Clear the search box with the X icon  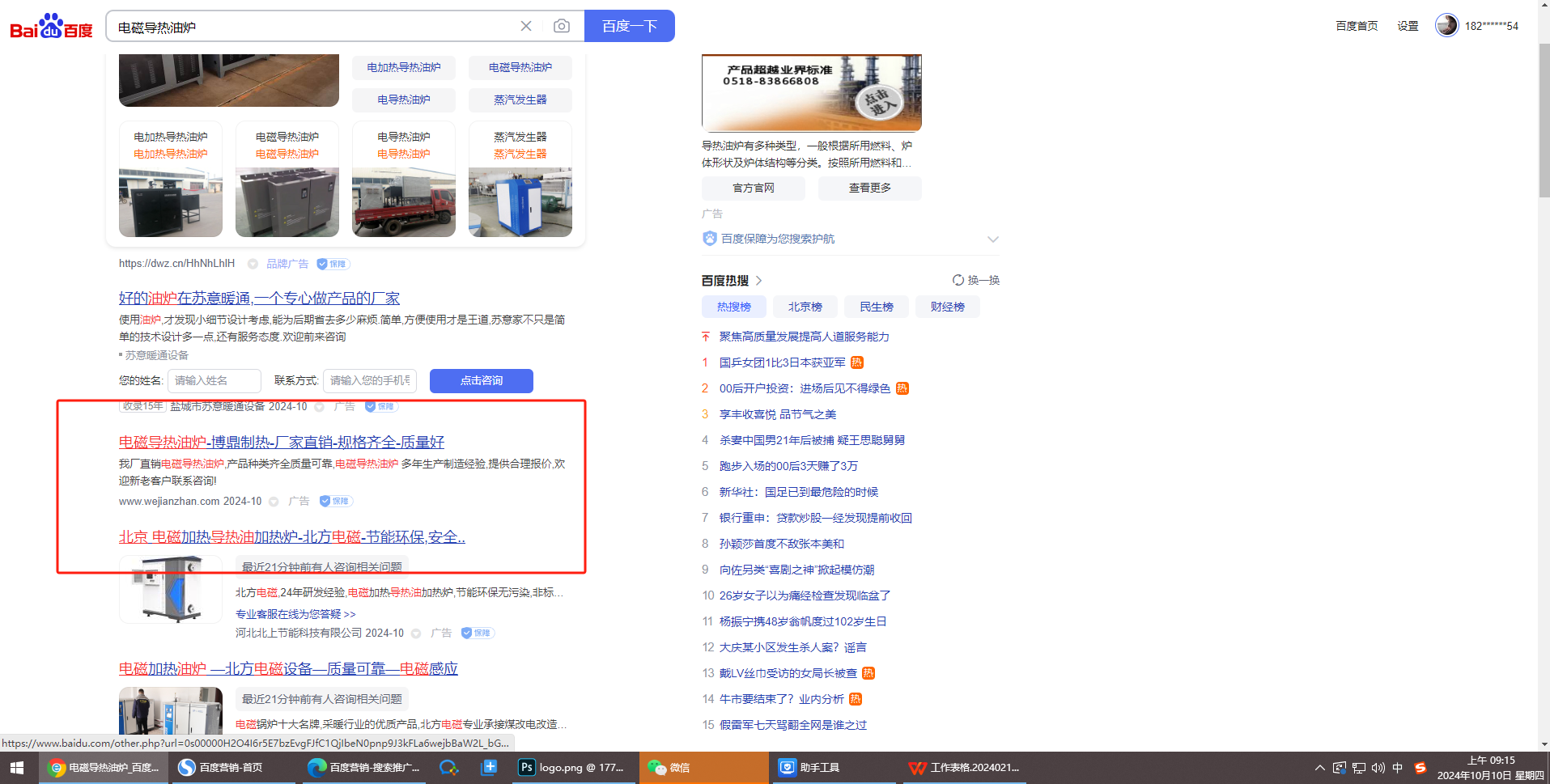(526, 26)
